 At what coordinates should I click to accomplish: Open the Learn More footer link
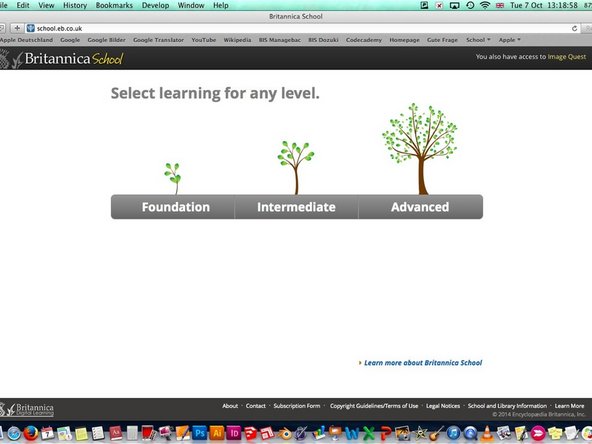[569, 406]
